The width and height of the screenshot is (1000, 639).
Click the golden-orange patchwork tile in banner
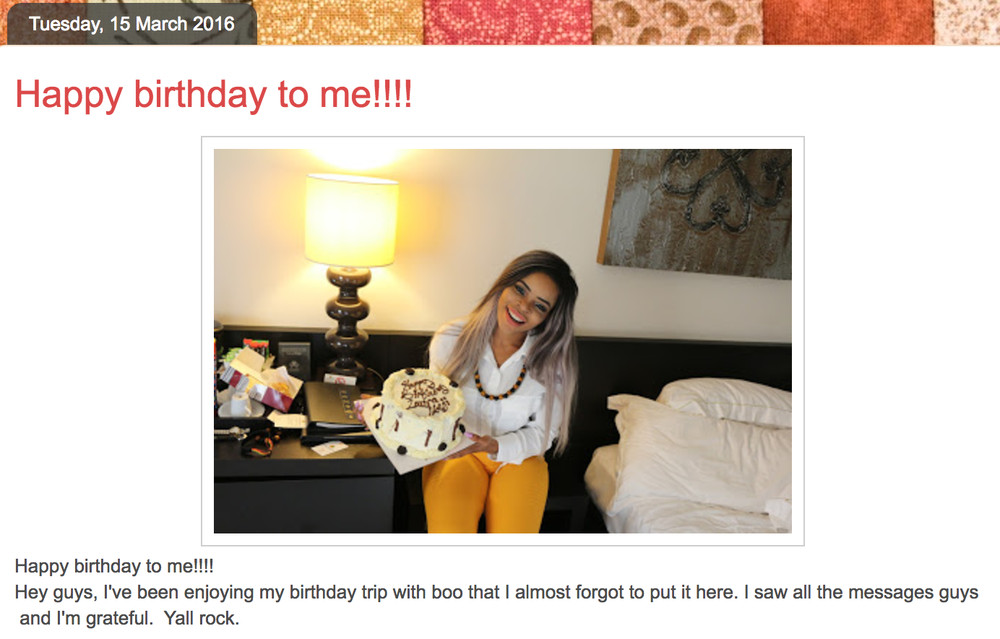click(339, 22)
